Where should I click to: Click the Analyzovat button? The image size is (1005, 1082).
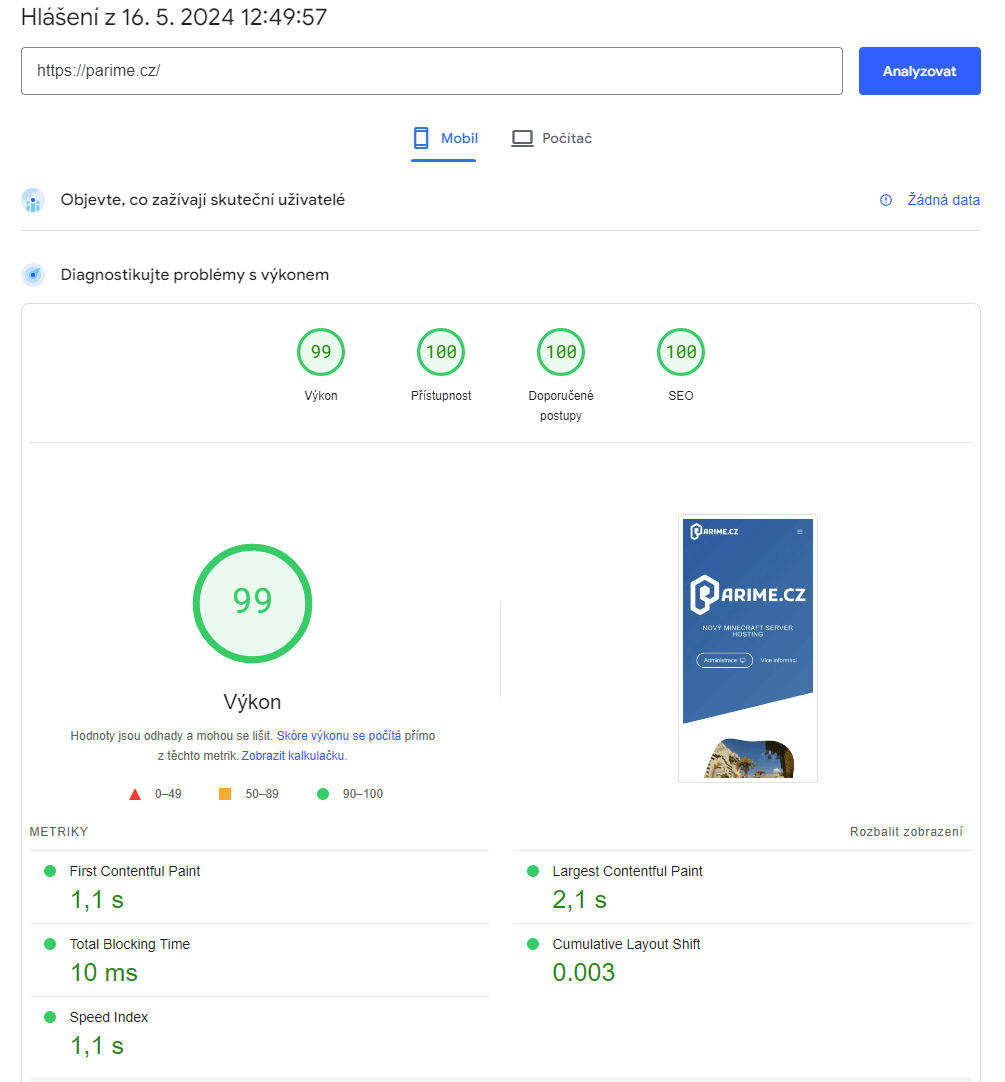click(919, 71)
